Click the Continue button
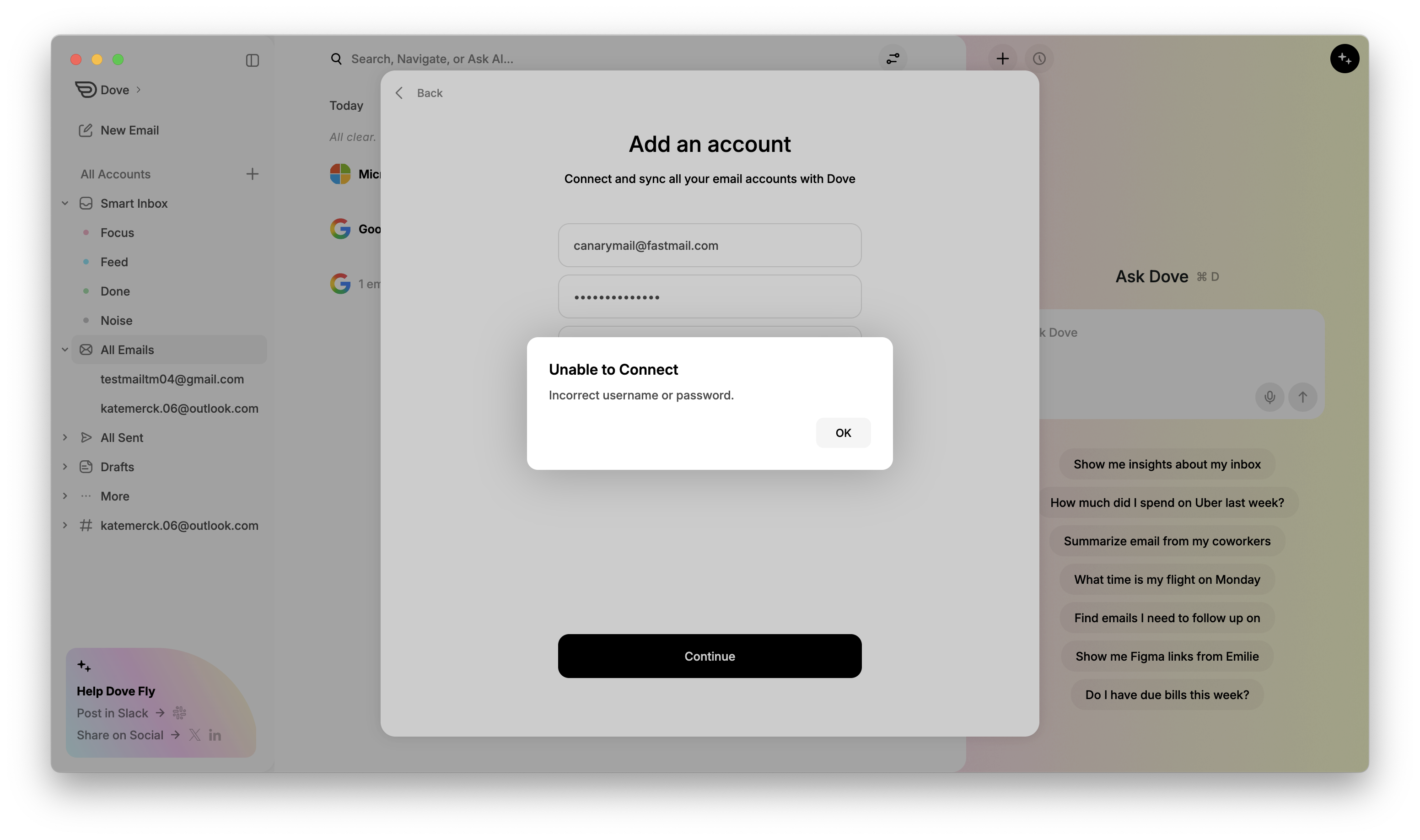This screenshot has height=840, width=1420. (709, 656)
